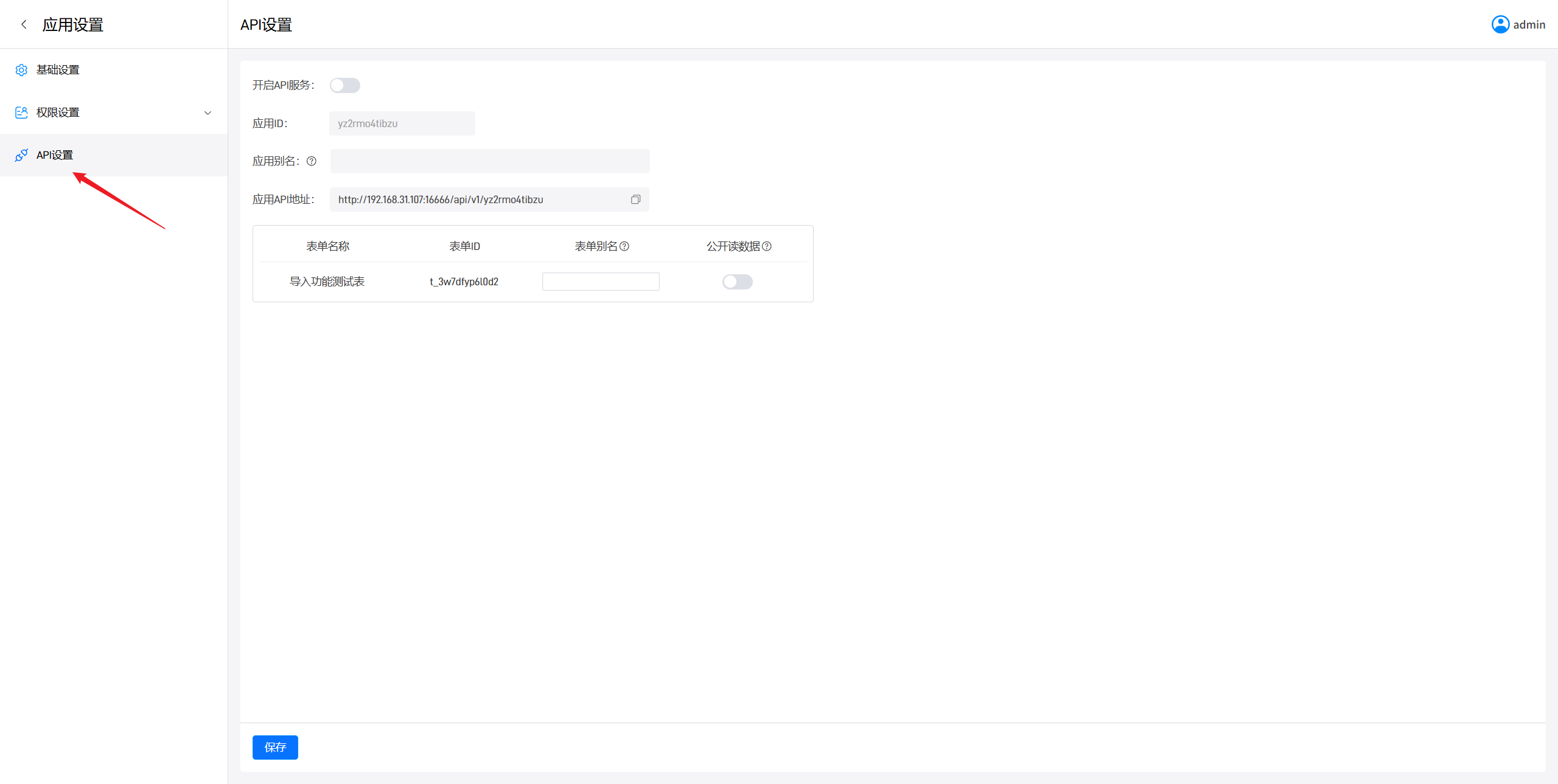Image resolution: width=1558 pixels, height=784 pixels.
Task: Click the 应用API地址 URL field
Action: (x=475, y=199)
